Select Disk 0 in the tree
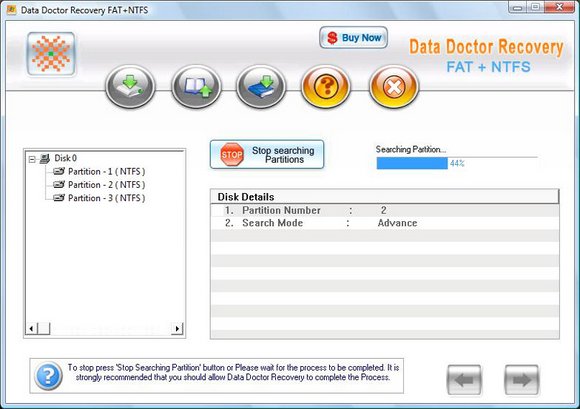This screenshot has height=409, width=580. click(x=65, y=158)
